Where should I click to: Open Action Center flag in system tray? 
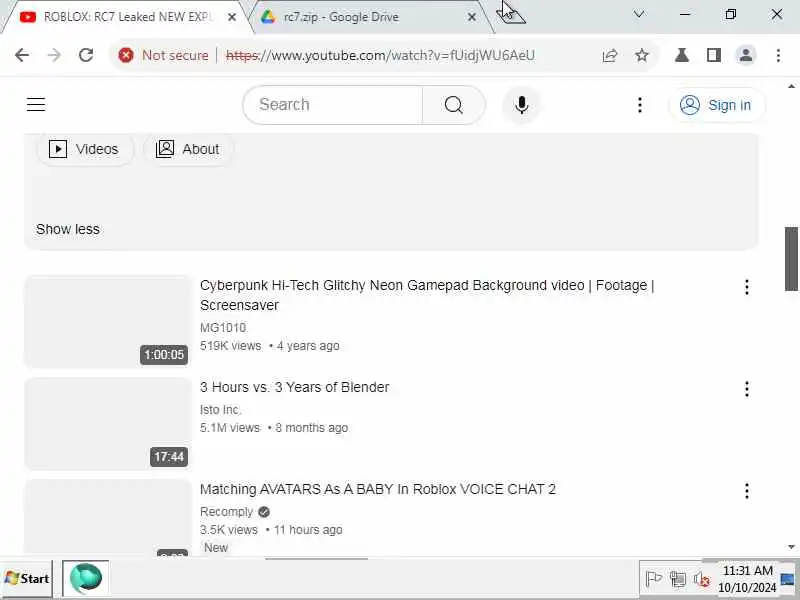click(653, 579)
